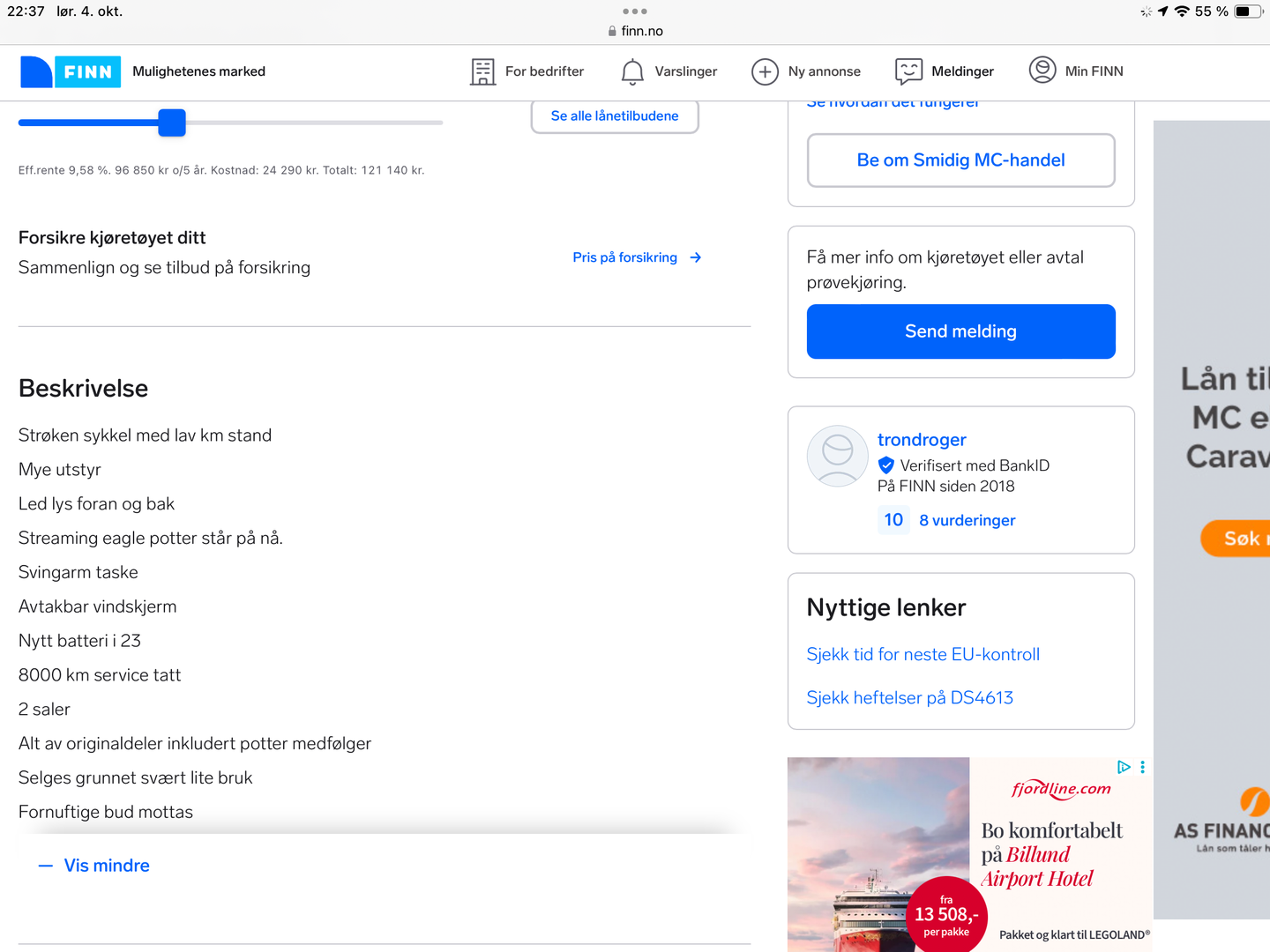The width and height of the screenshot is (1270, 952).
Task: Click the text Strøken sykkel med lav km stand
Action: tap(146, 435)
